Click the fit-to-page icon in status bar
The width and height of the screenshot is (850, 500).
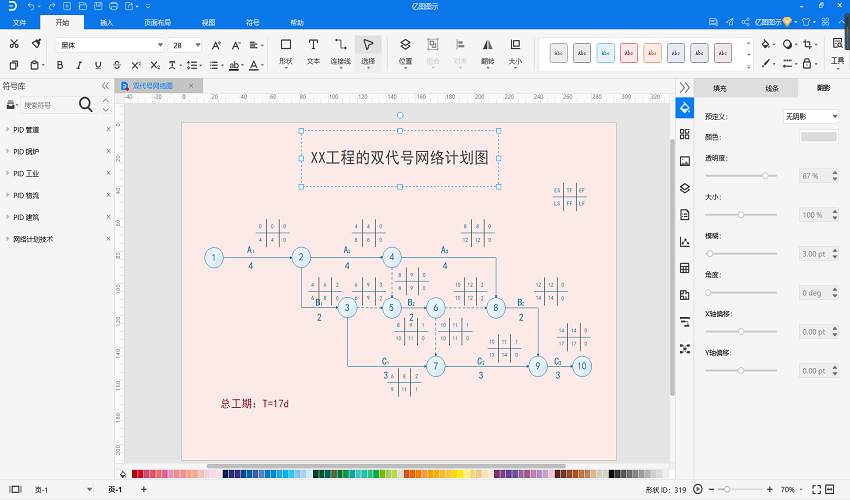[816, 489]
